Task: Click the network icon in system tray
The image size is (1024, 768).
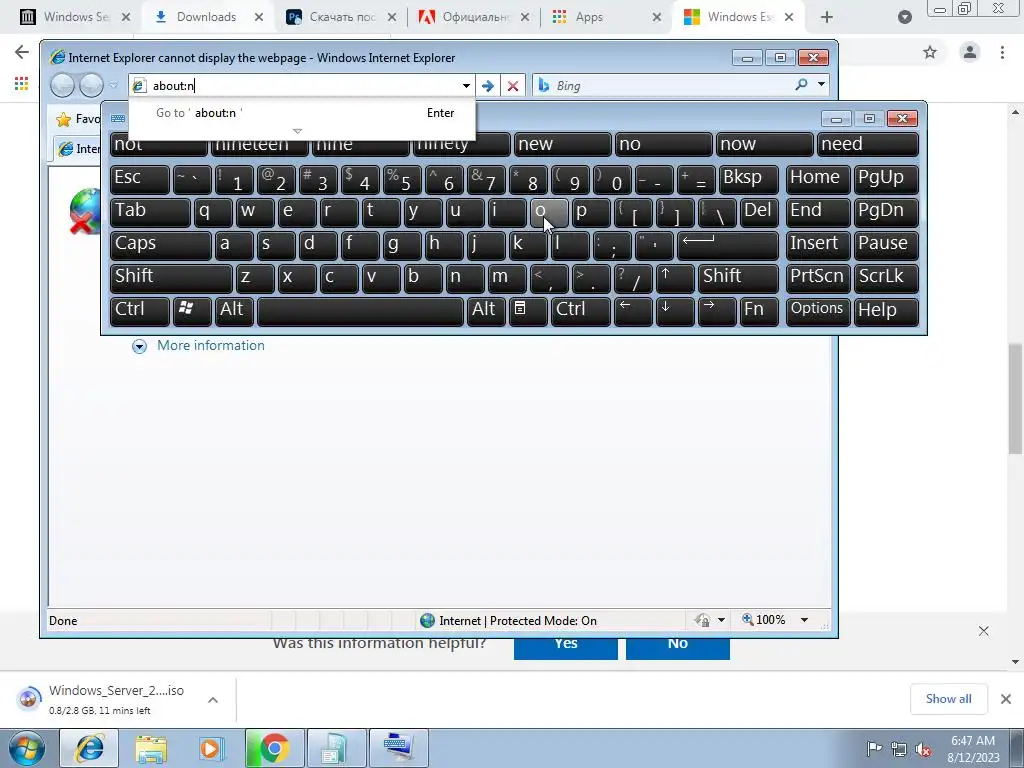Action: 899,749
